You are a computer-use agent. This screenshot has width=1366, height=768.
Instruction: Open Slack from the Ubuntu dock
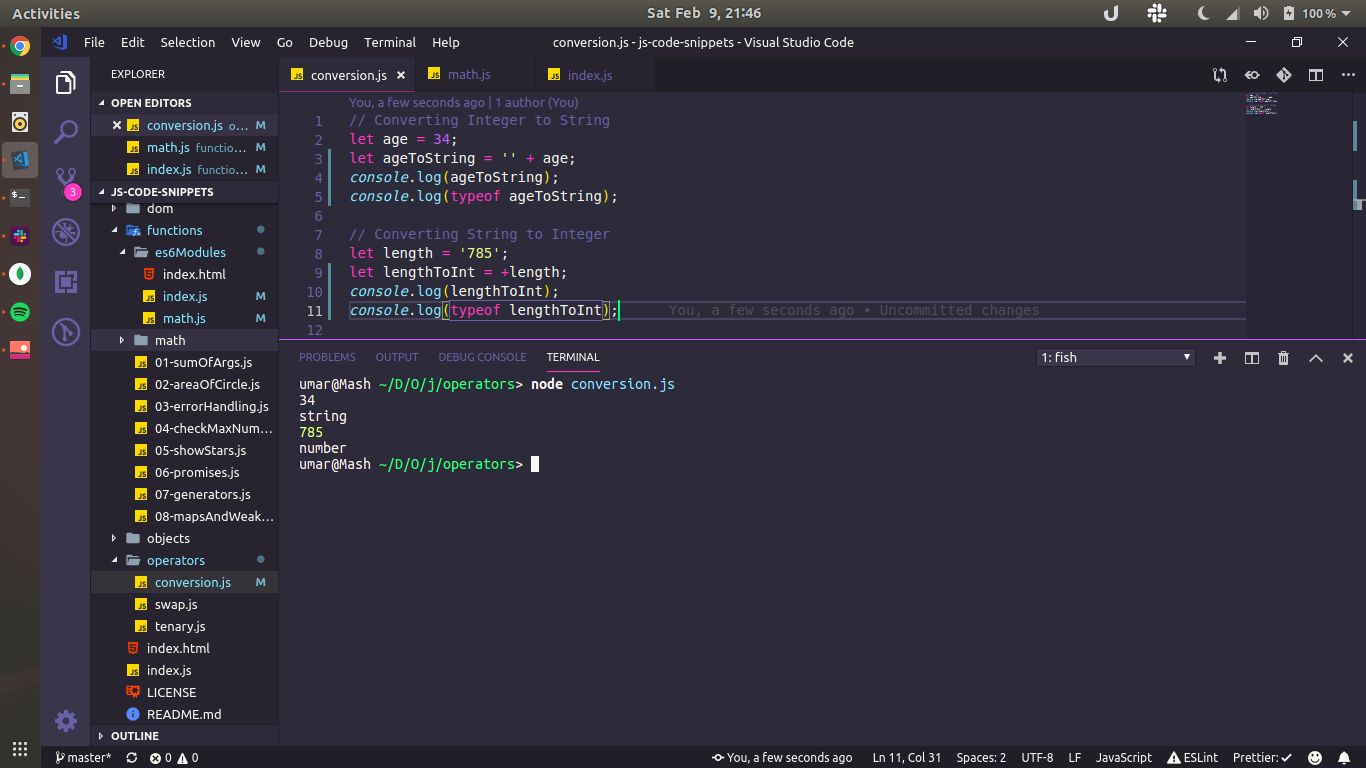click(x=20, y=236)
